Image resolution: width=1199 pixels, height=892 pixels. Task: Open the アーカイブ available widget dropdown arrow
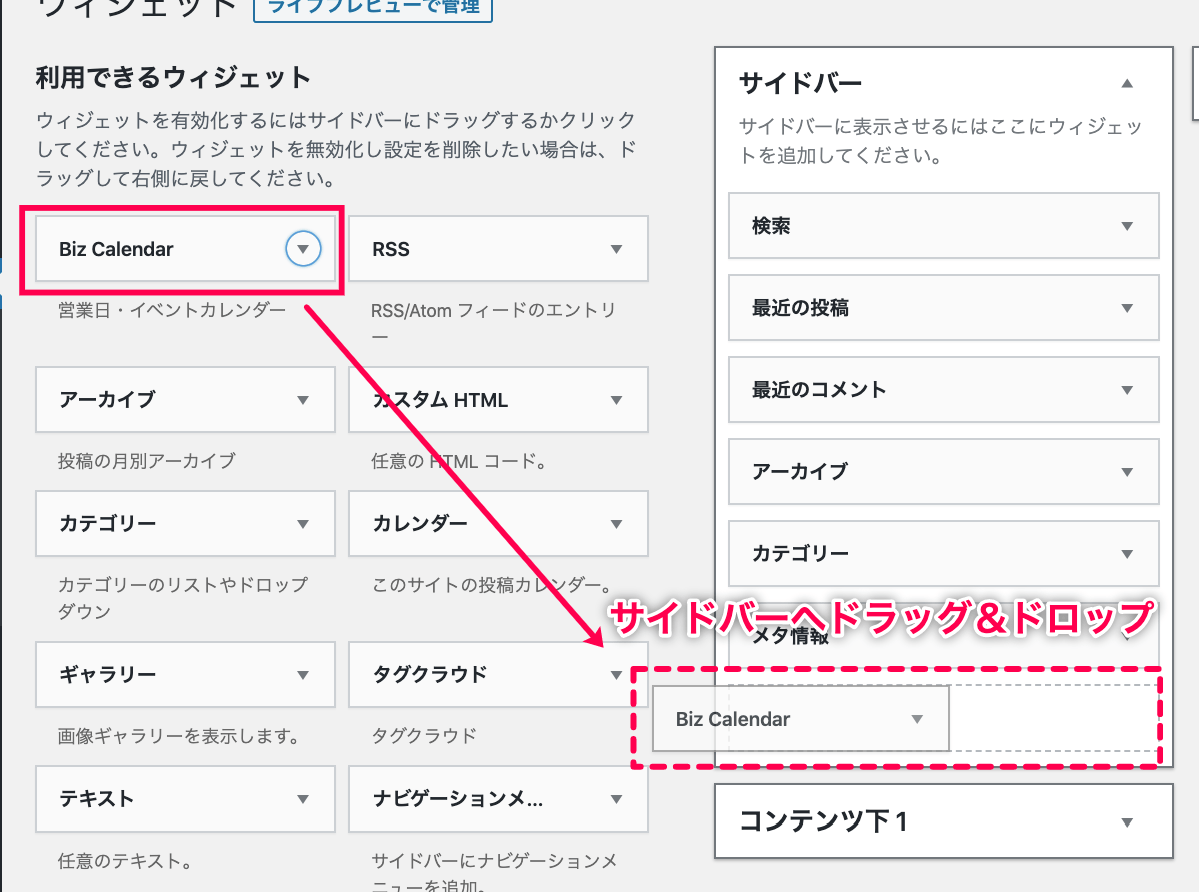click(x=303, y=400)
